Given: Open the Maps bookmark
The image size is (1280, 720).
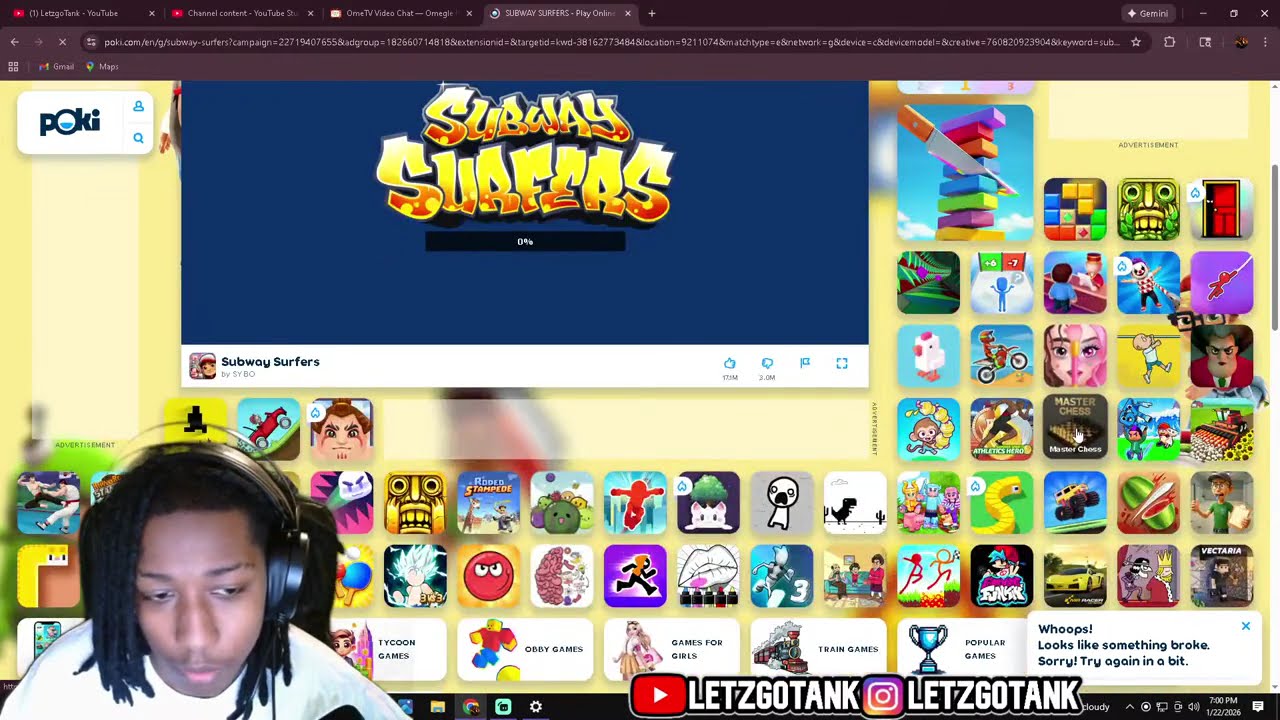Looking at the screenshot, I should (102, 66).
